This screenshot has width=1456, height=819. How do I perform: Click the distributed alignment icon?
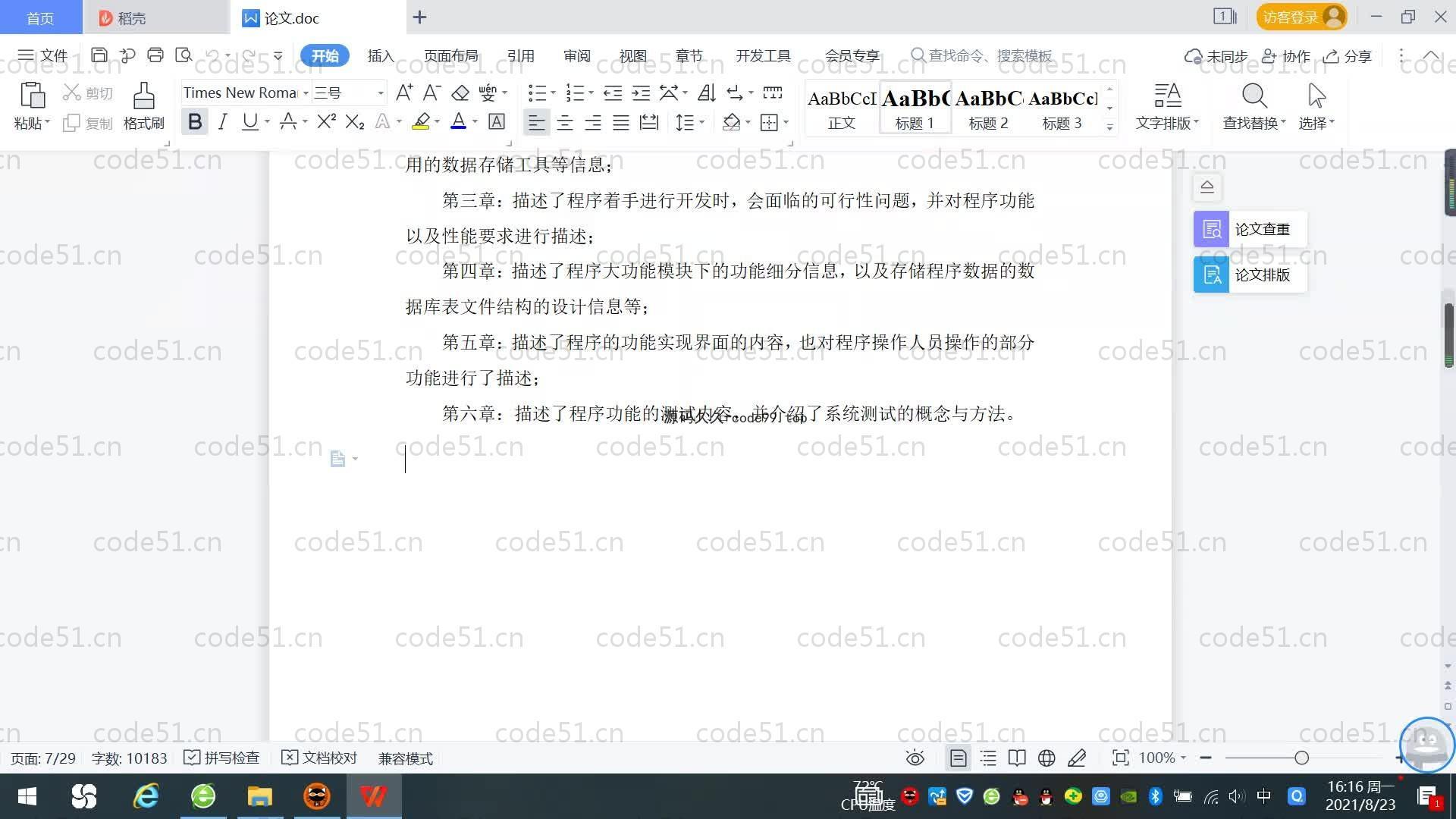(649, 122)
